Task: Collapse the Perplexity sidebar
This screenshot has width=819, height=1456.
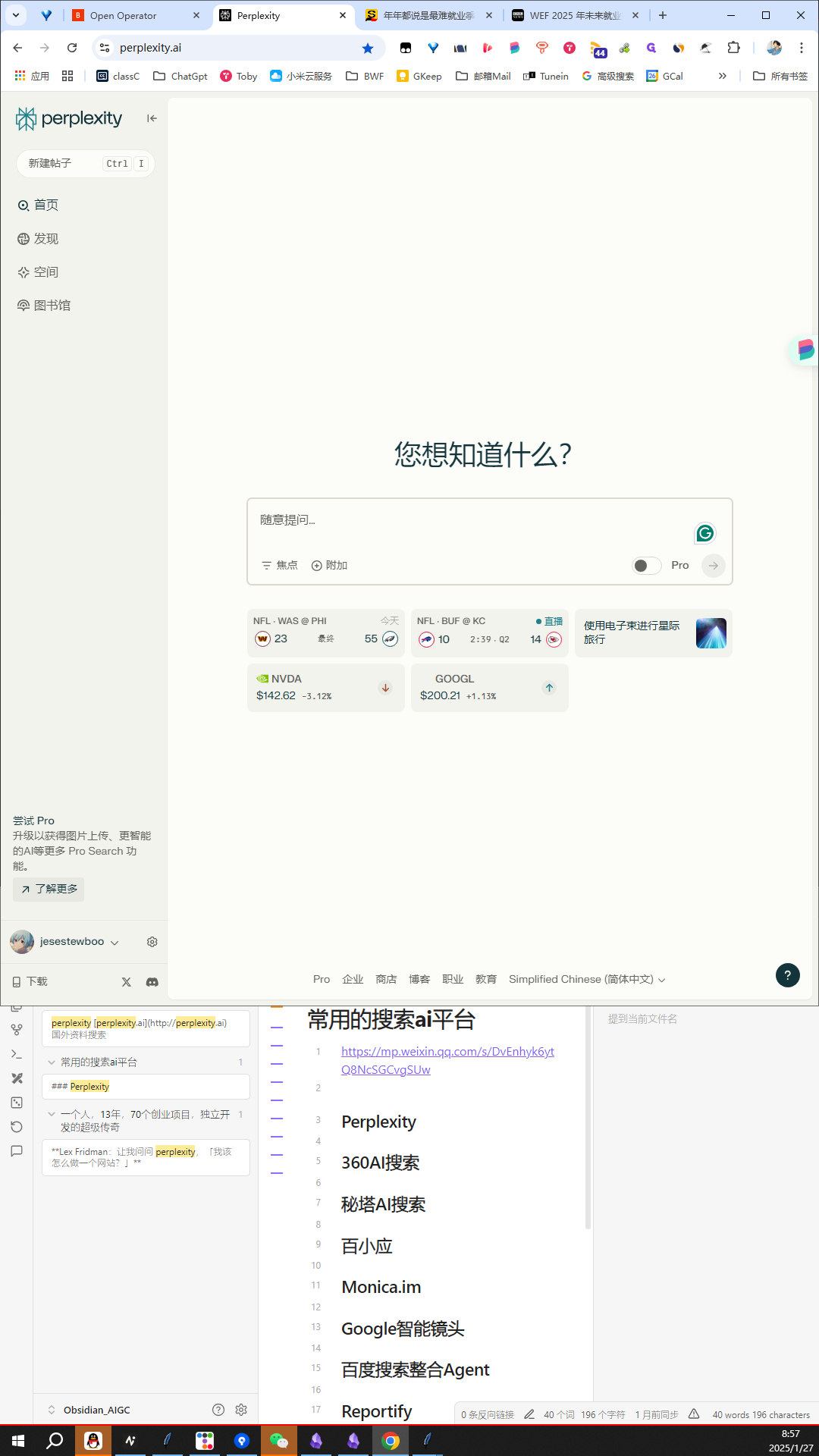Action: click(152, 118)
